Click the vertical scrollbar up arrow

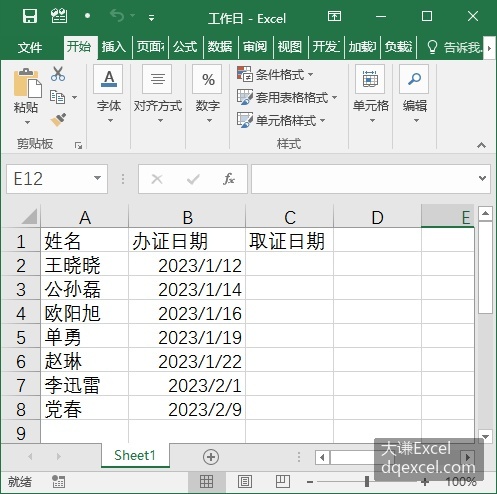pyautogui.click(x=485, y=213)
